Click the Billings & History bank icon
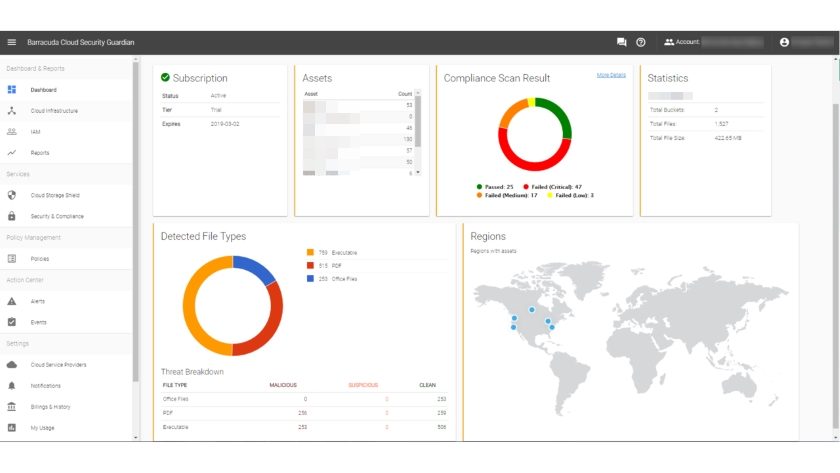The image size is (840, 473). 12,407
